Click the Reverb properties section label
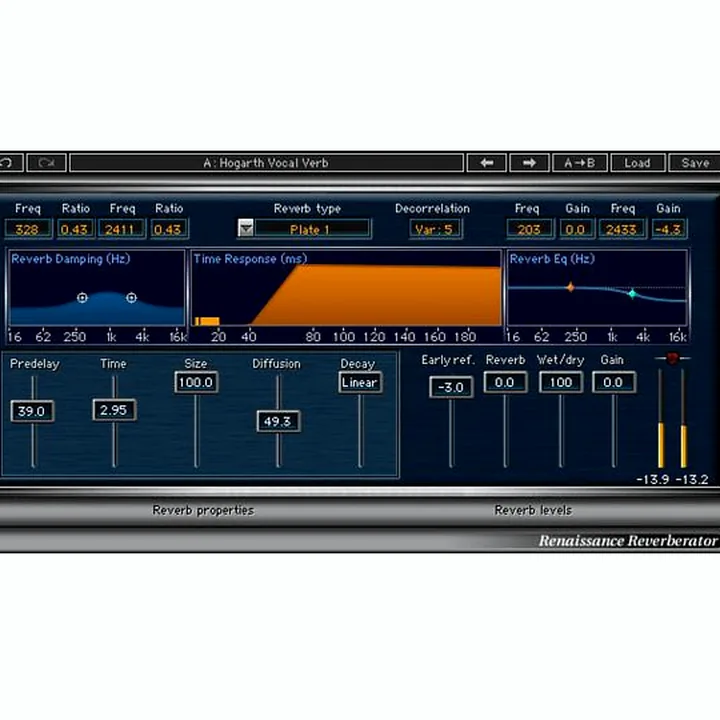 [203, 511]
